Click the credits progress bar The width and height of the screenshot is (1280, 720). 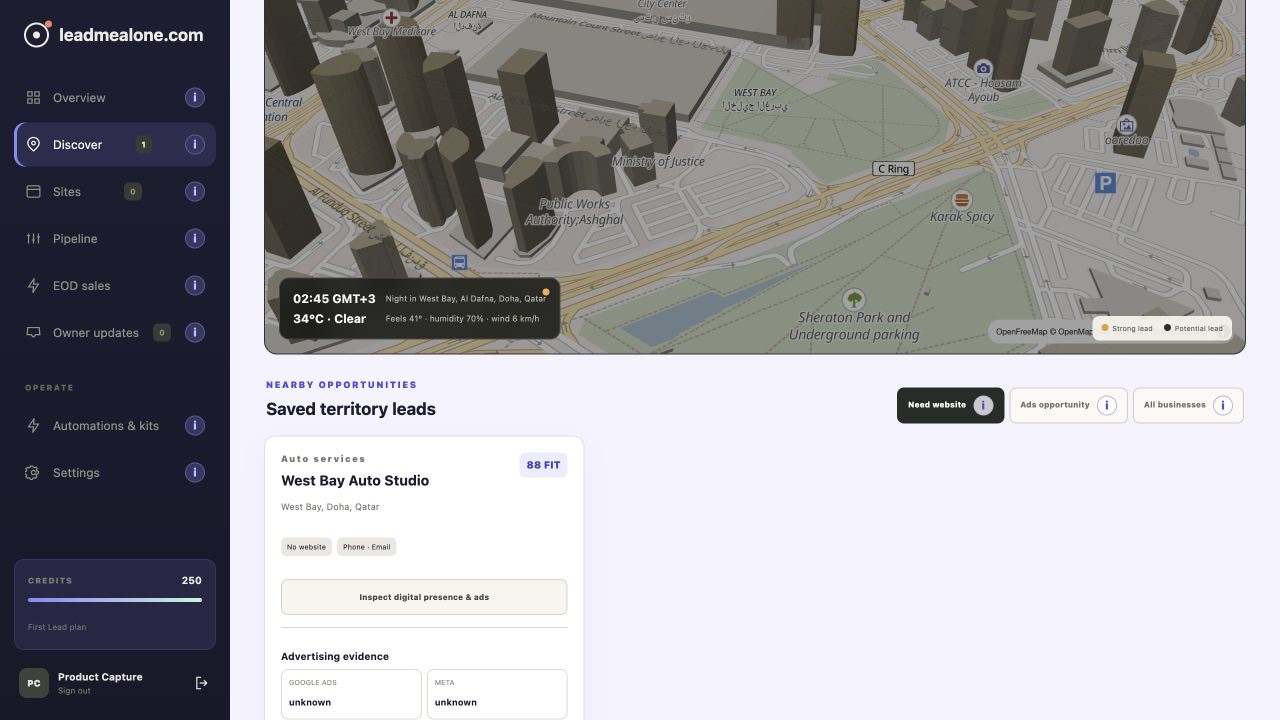(x=115, y=600)
